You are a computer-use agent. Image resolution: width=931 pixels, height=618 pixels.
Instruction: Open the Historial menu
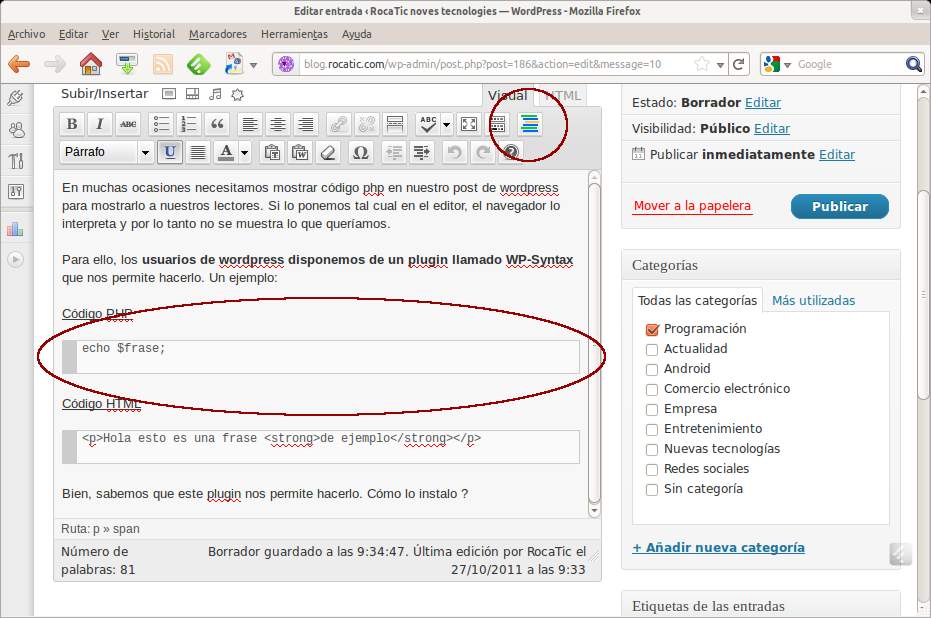tap(154, 34)
